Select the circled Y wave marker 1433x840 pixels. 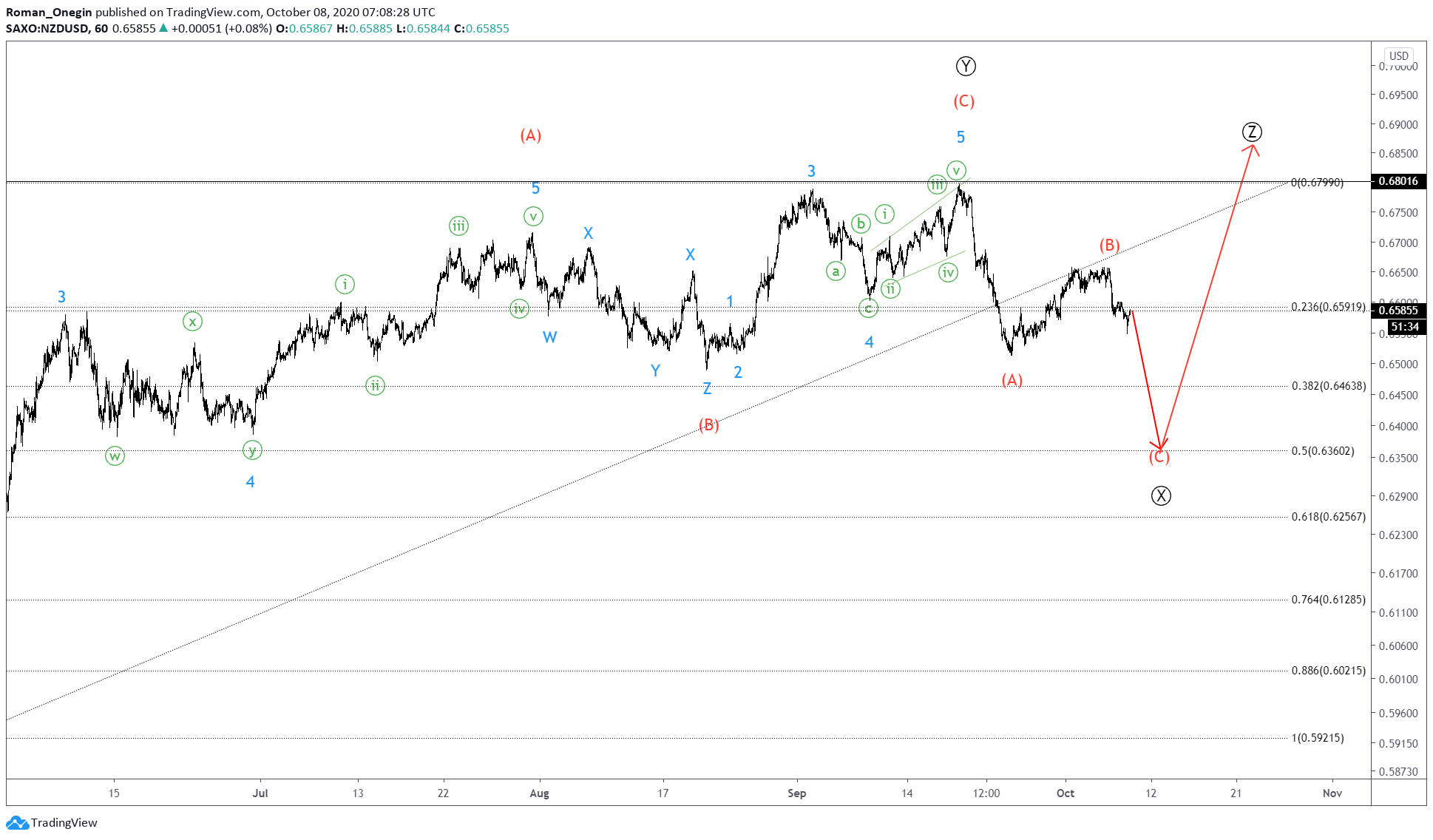pyautogui.click(x=966, y=66)
